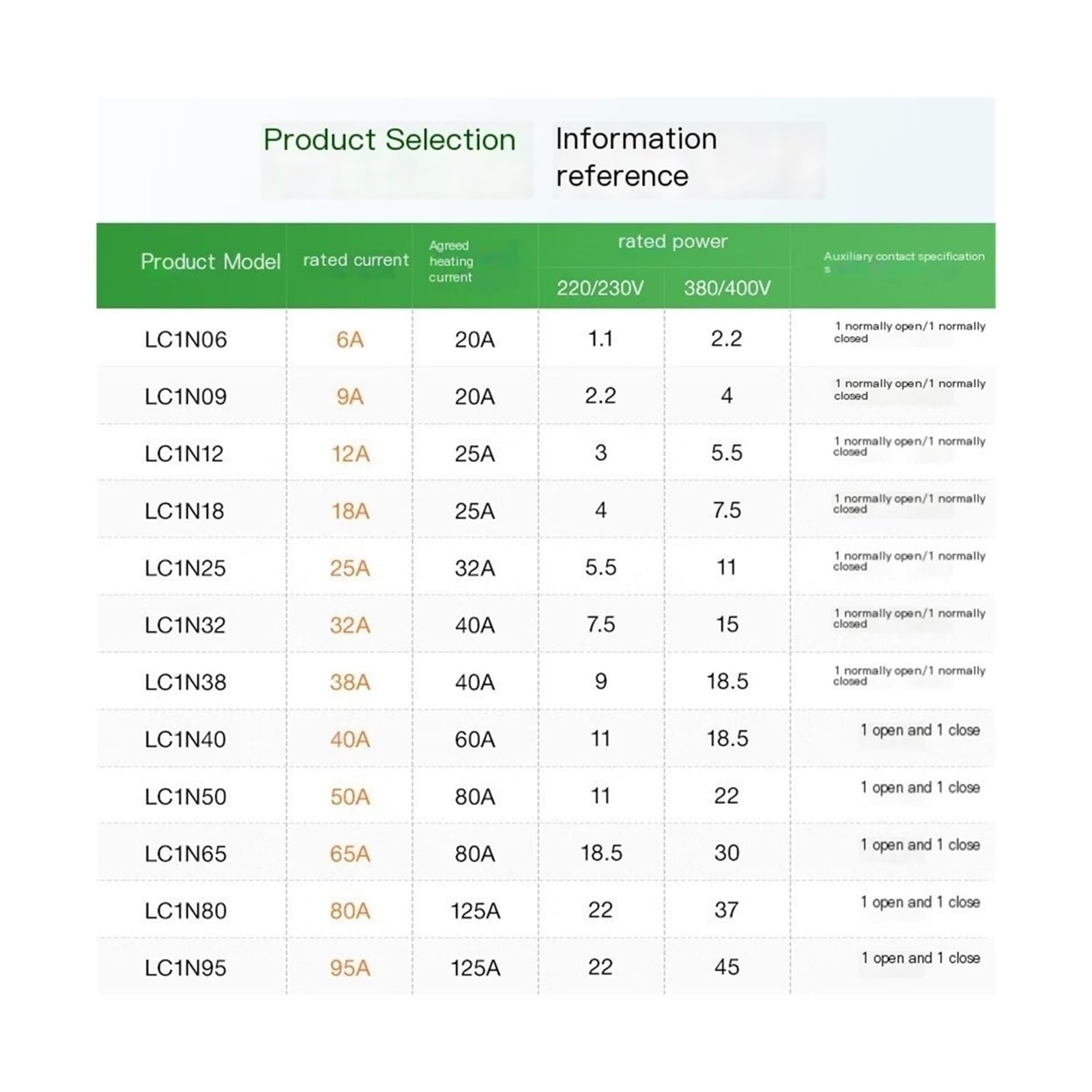Click the rated current column header
Image resolution: width=1092 pixels, height=1092 pixels.
pyautogui.click(x=356, y=260)
